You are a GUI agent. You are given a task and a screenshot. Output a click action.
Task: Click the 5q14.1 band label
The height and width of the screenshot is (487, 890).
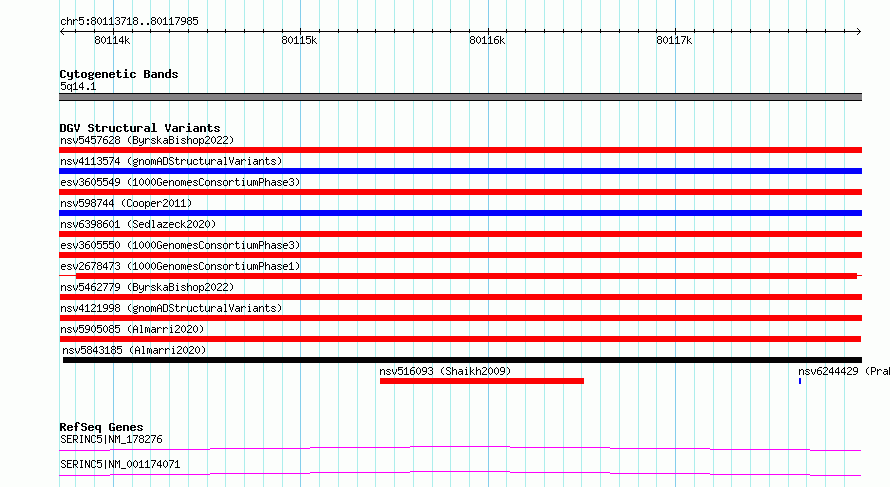point(78,86)
